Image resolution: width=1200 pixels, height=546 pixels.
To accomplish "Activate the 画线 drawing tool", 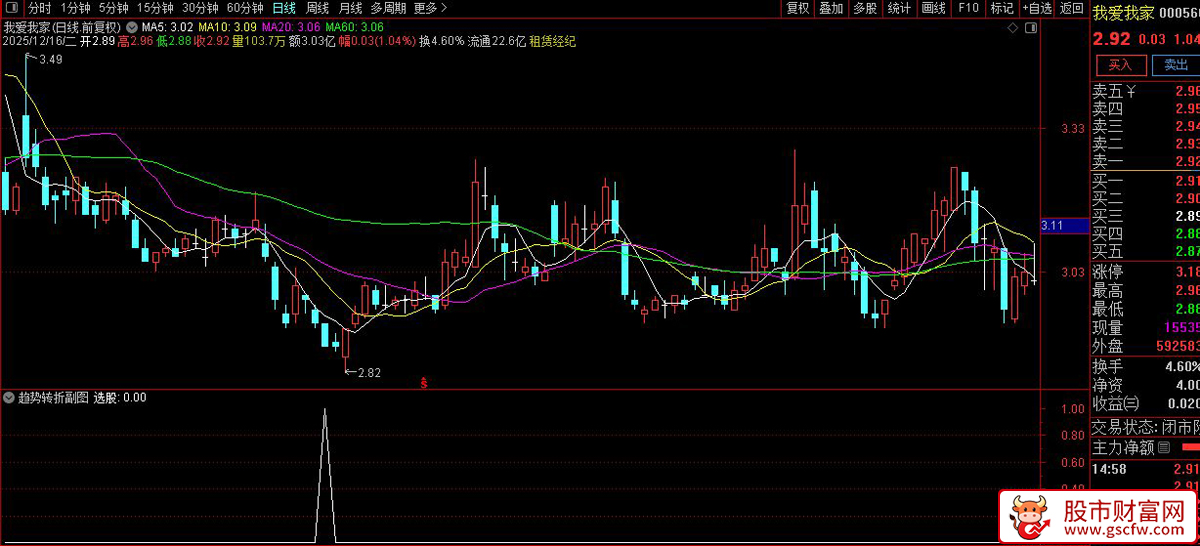I will click(933, 8).
